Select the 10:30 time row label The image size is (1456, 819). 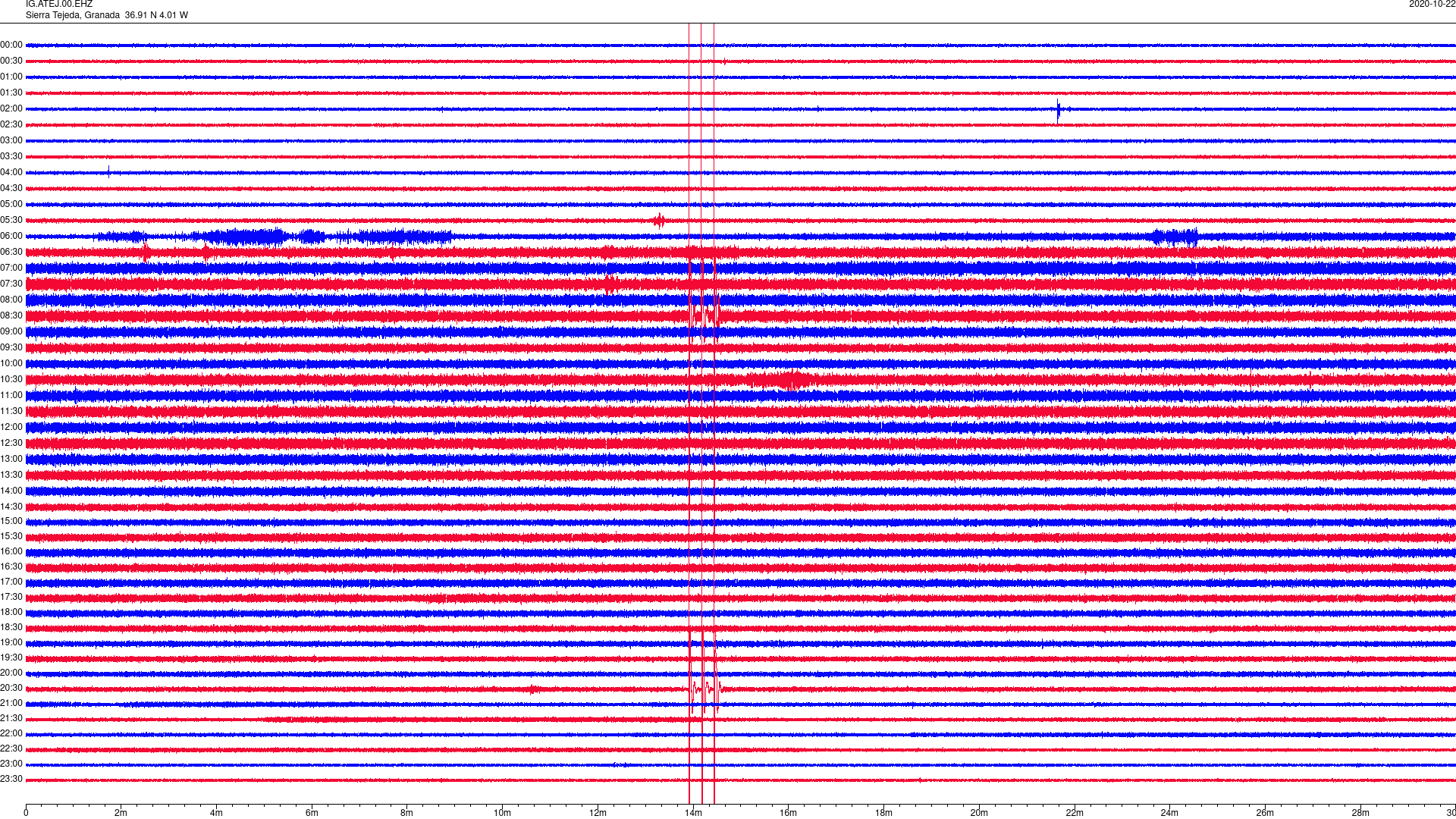click(x=11, y=380)
